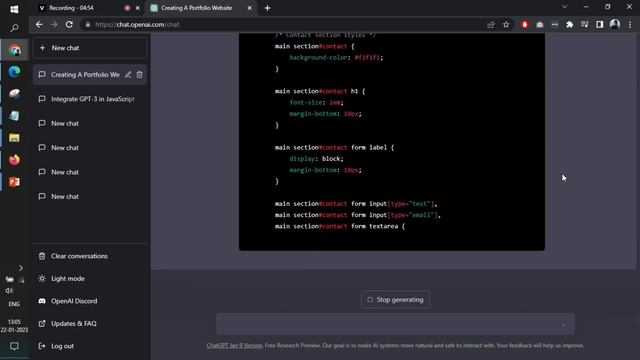The image size is (640, 360).
Task: Expand the hidden system tray icons chevron
Action: click(x=20, y=268)
